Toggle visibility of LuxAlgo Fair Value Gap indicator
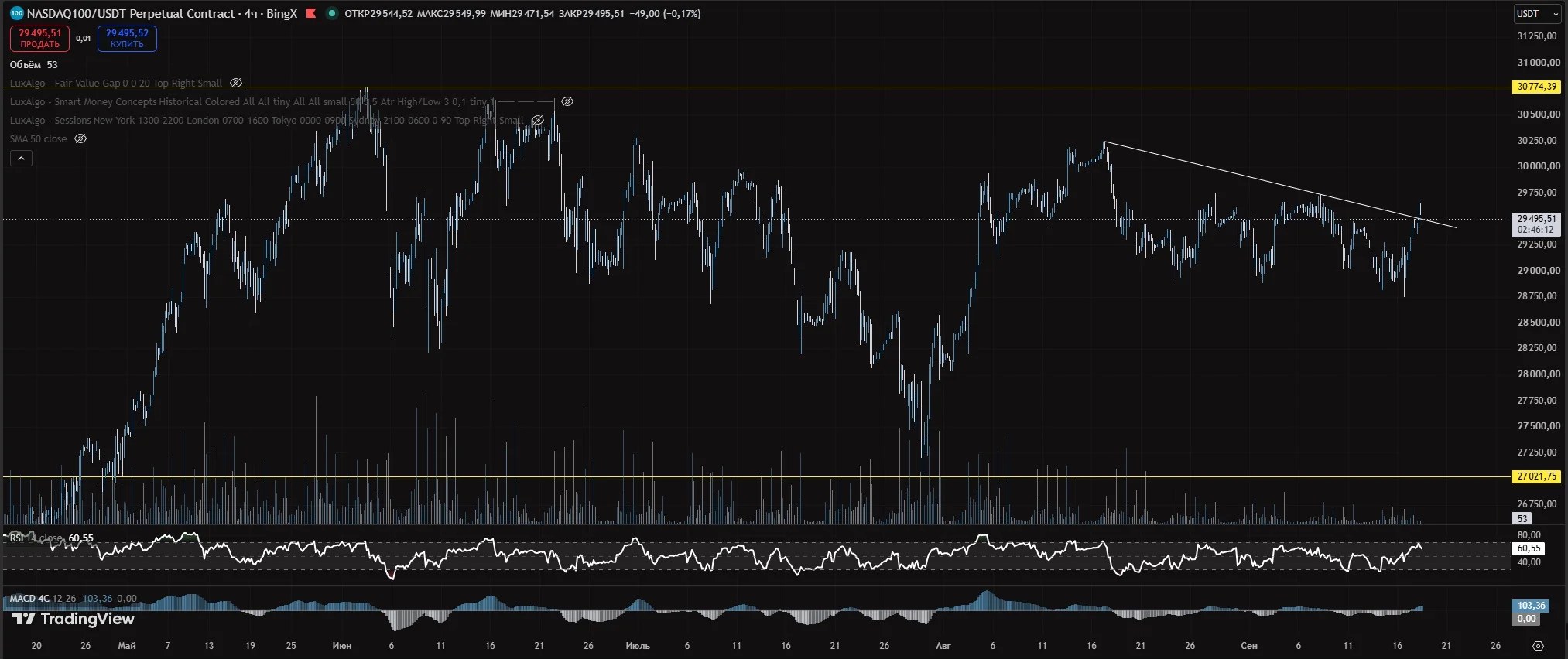Screen dimensions: 1568x659 (x=236, y=83)
